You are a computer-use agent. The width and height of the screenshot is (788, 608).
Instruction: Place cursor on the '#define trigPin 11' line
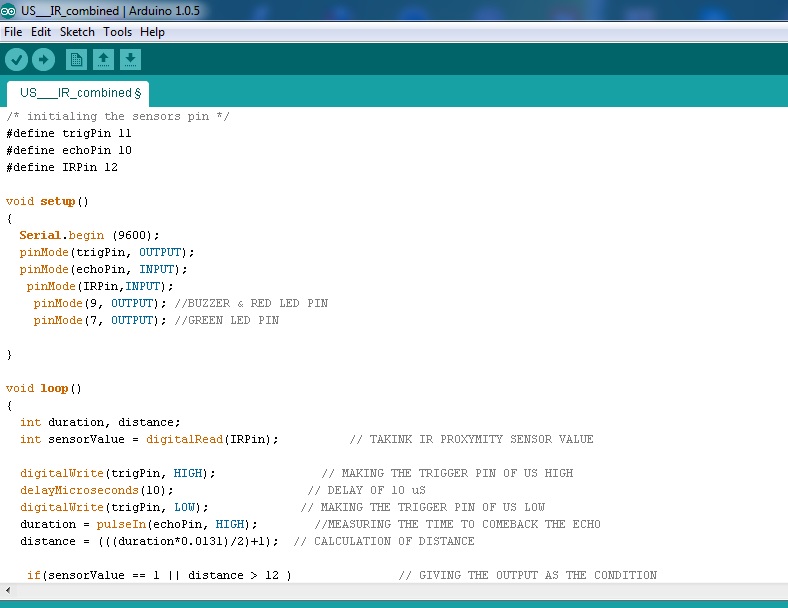(69, 133)
